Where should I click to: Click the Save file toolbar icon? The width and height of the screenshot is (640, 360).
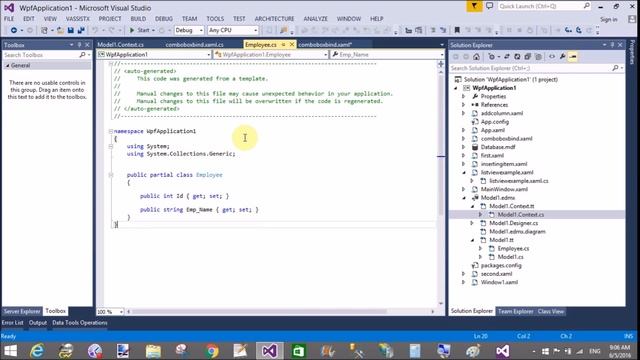click(71, 30)
